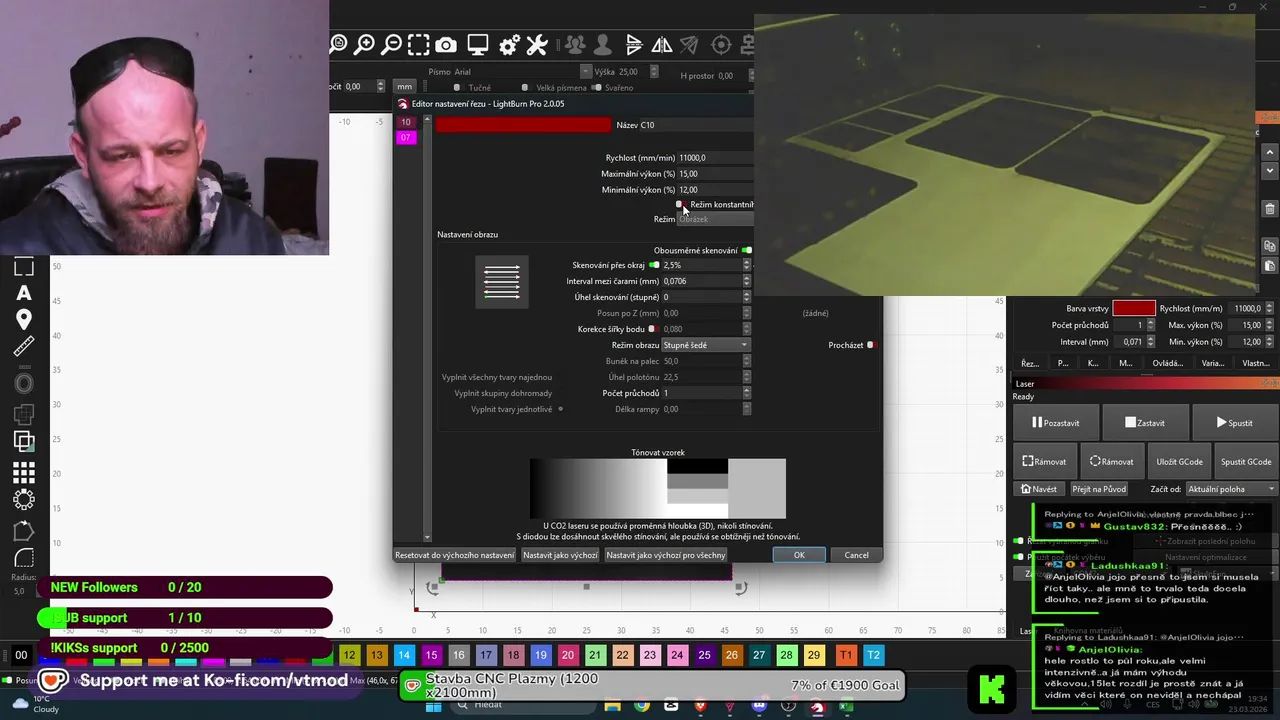1280x720 pixels.
Task: Open the Circular Array tool icon
Action: (24, 500)
